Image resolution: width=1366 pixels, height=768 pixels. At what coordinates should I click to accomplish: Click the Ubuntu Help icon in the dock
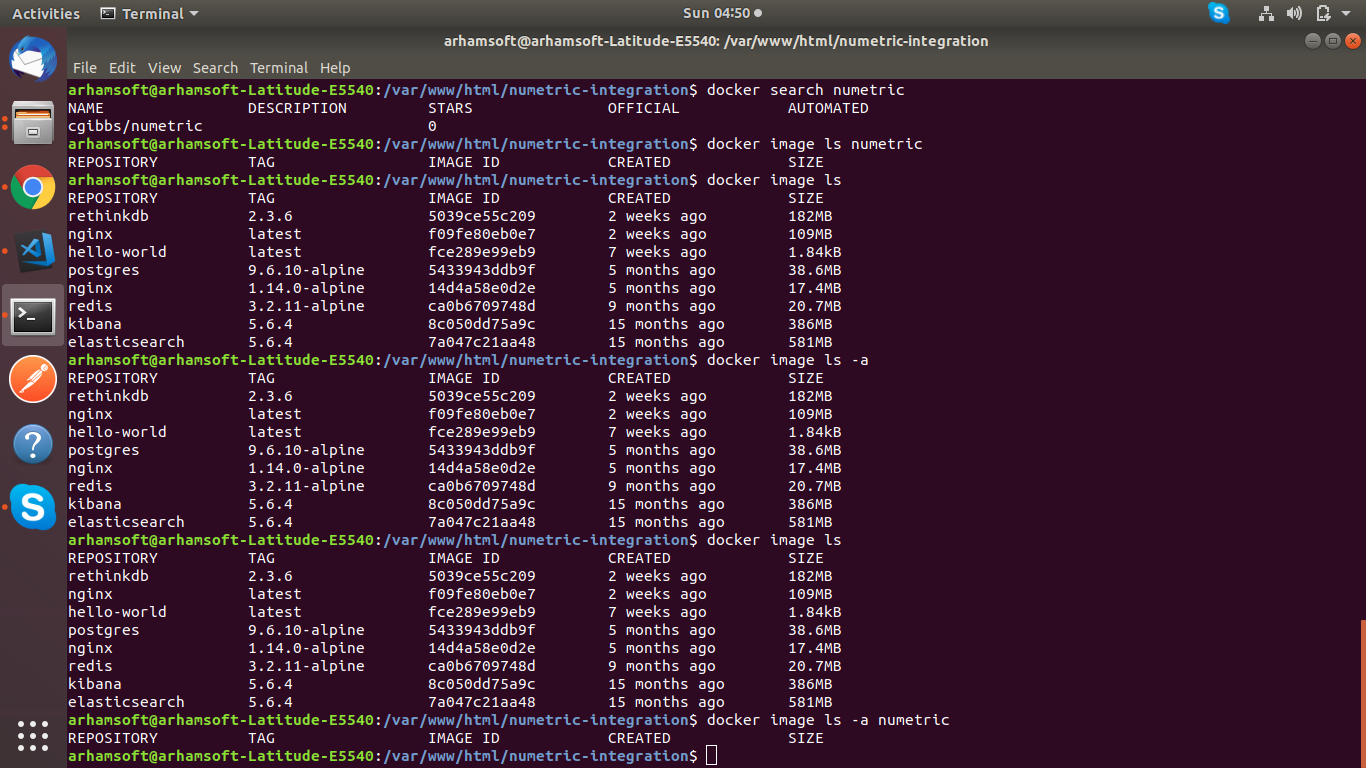tap(33, 443)
